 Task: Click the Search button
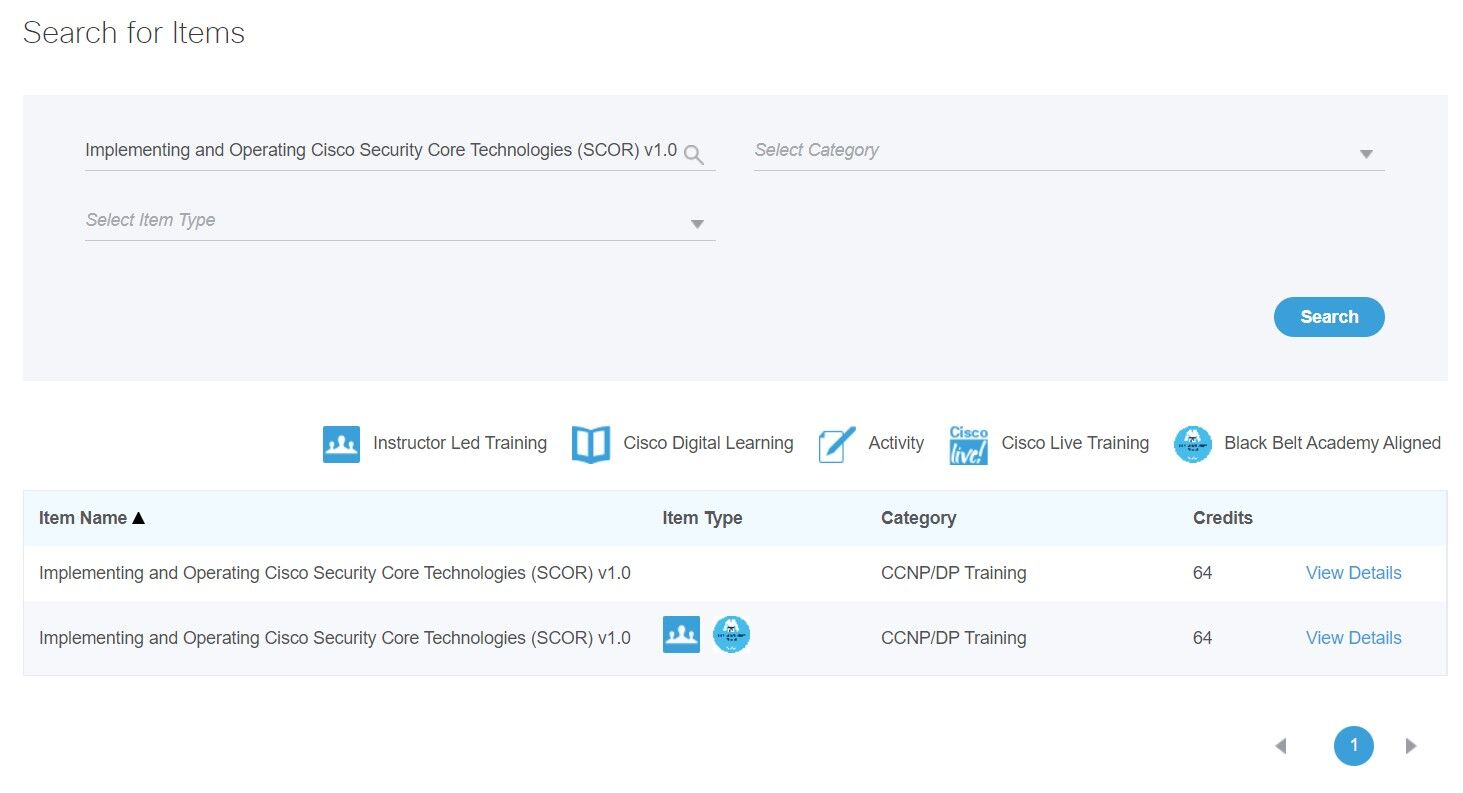pyautogui.click(x=1329, y=317)
